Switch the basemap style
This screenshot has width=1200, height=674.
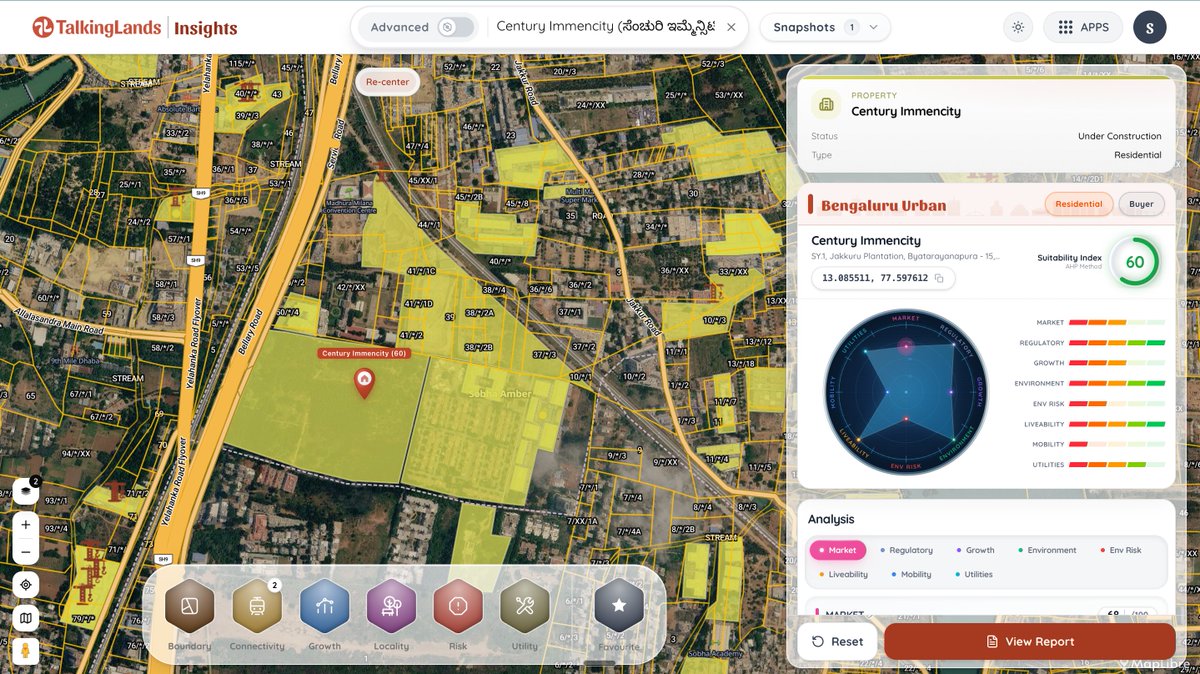coord(26,619)
